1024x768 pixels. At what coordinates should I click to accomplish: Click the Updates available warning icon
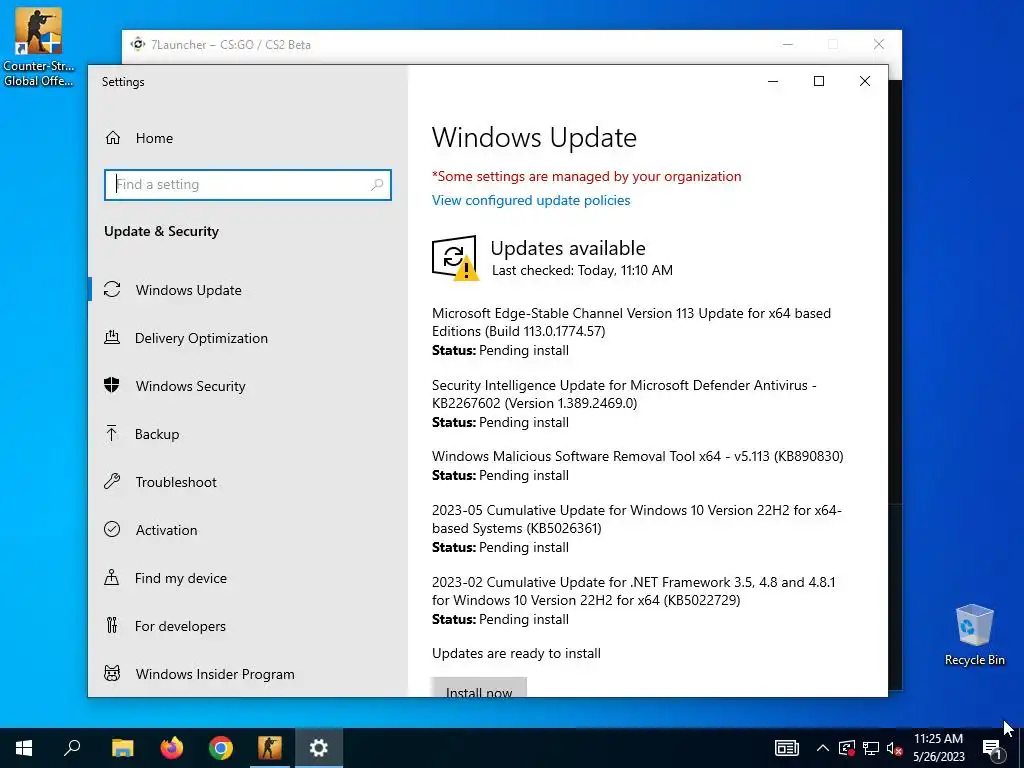[x=455, y=258]
